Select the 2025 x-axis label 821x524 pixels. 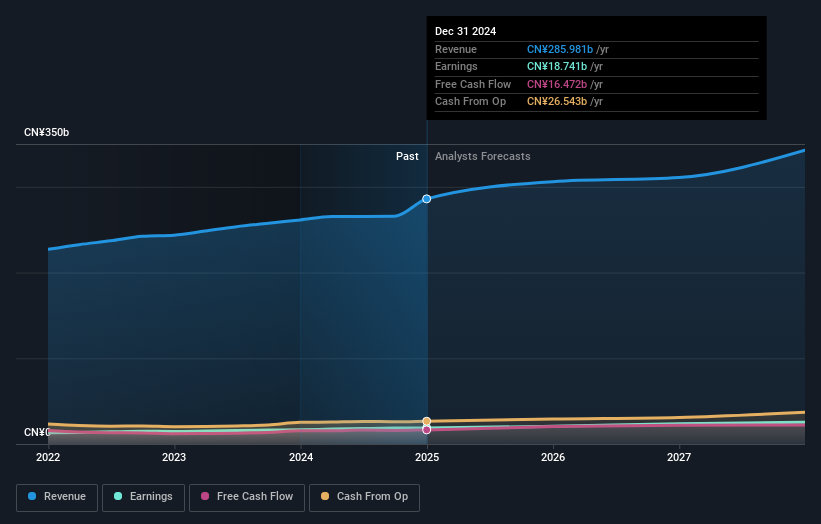[x=427, y=458]
